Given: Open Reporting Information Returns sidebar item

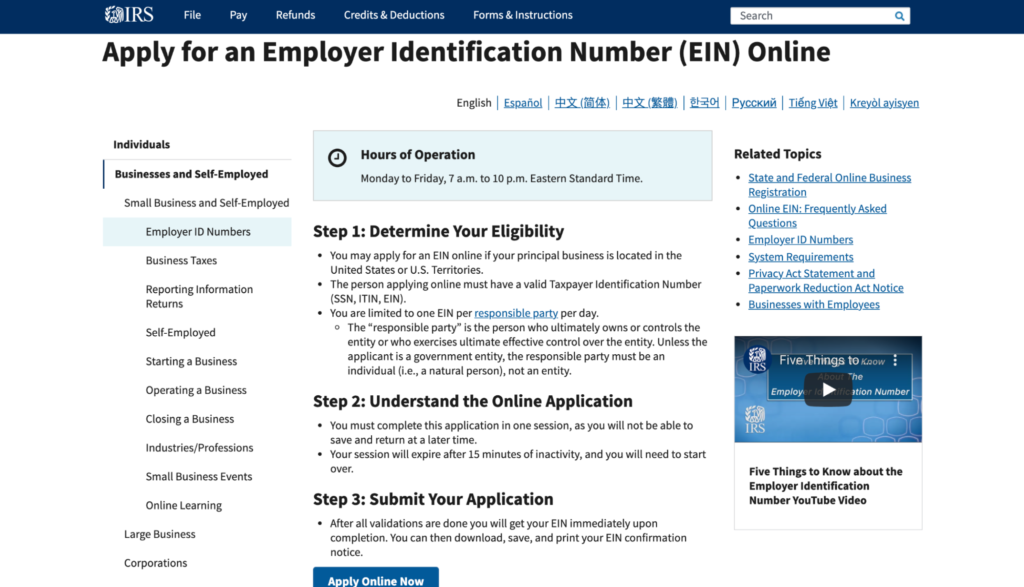Looking at the screenshot, I should [x=197, y=296].
